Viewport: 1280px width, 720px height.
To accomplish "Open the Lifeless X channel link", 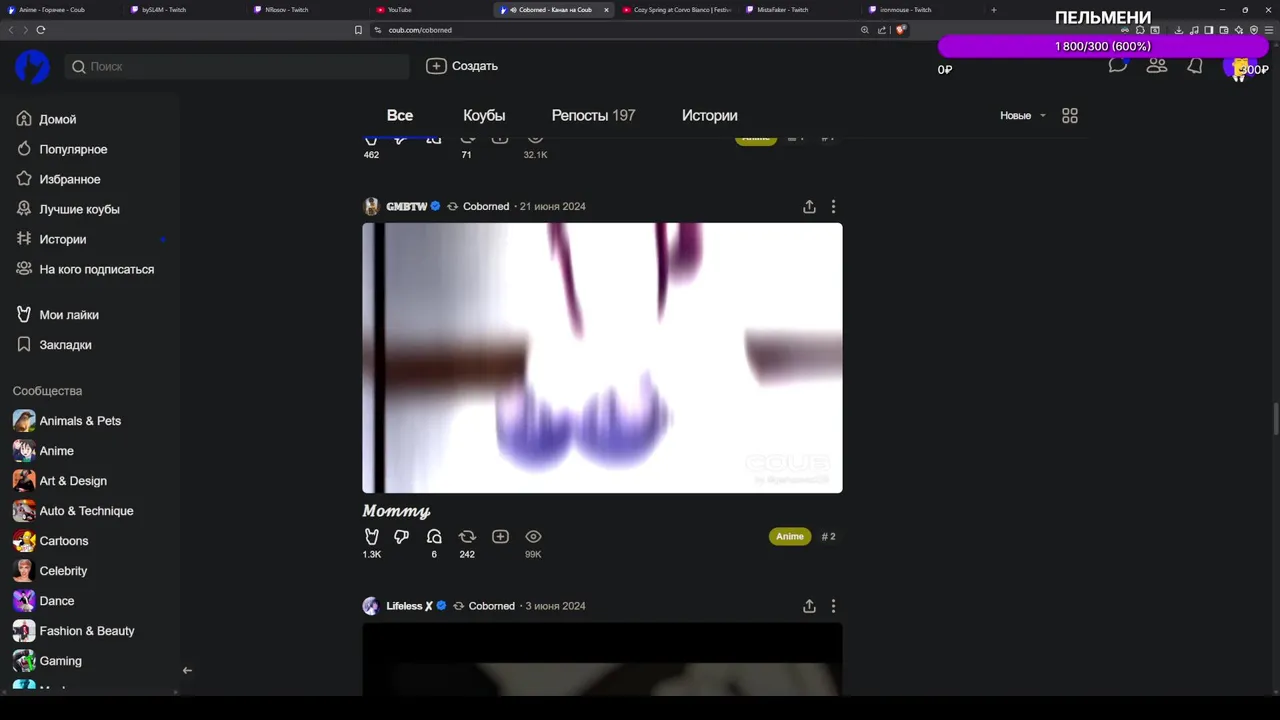I will [x=410, y=606].
